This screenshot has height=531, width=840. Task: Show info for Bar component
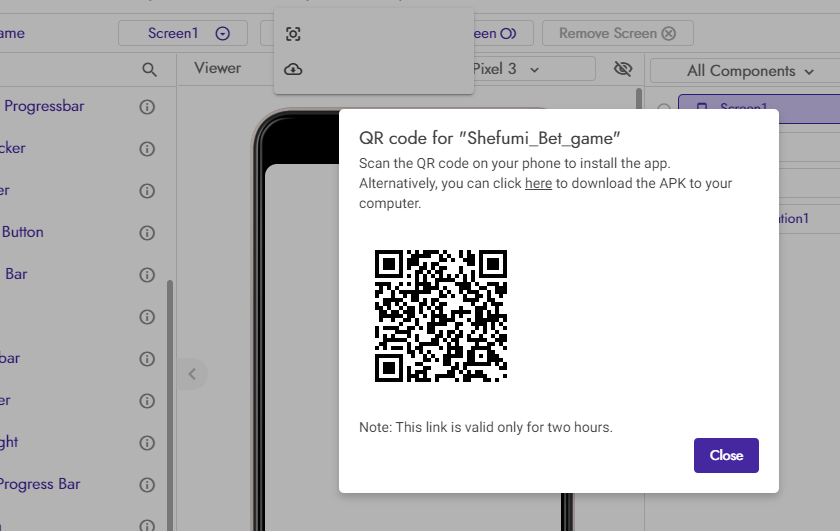tap(147, 274)
